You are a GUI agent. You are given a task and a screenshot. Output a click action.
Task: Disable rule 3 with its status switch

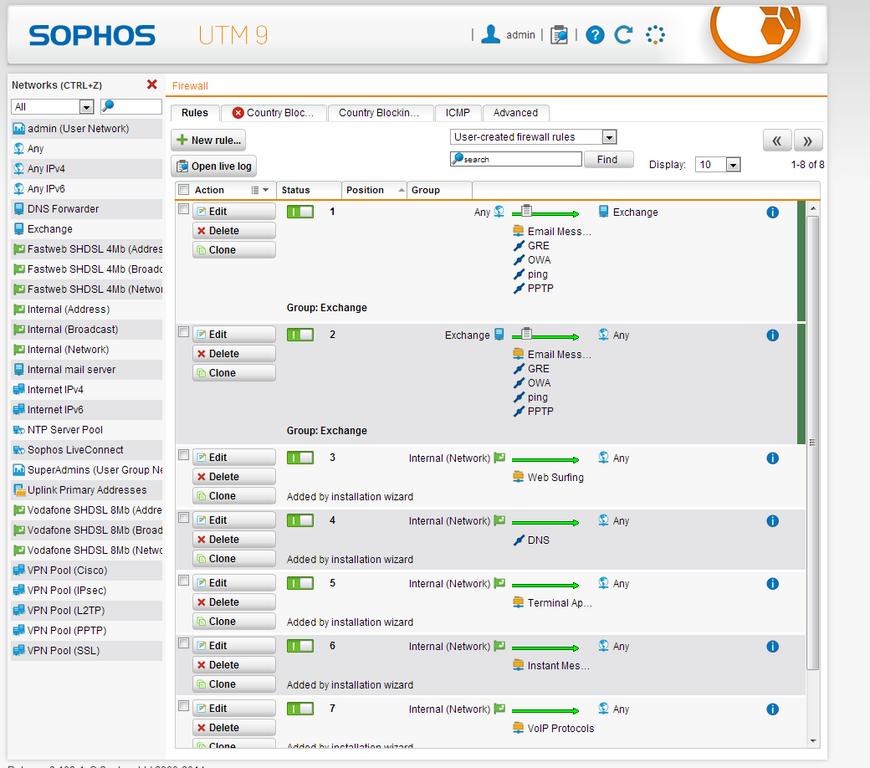pyautogui.click(x=300, y=458)
